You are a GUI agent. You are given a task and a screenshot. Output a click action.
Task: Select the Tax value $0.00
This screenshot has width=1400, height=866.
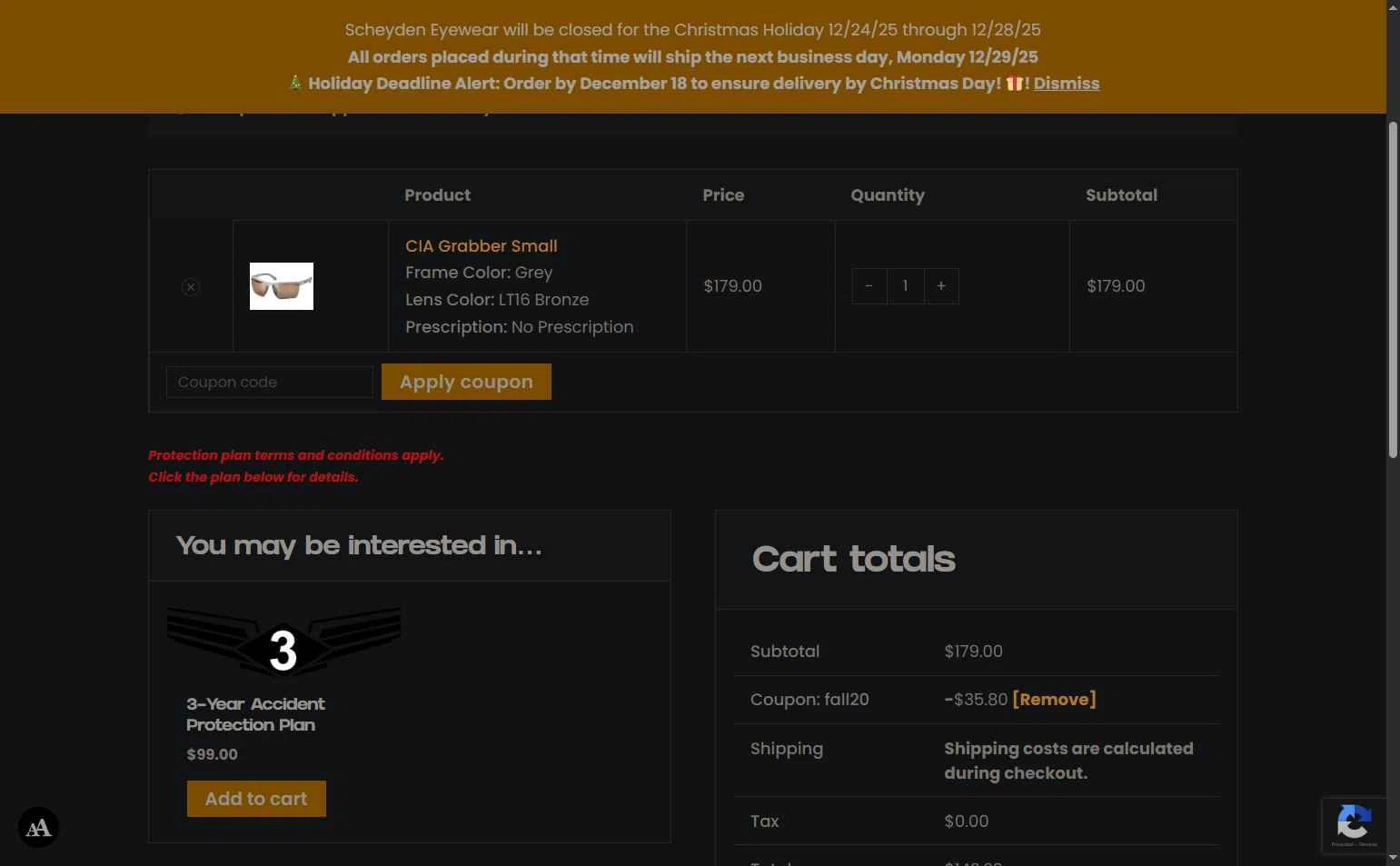(967, 821)
